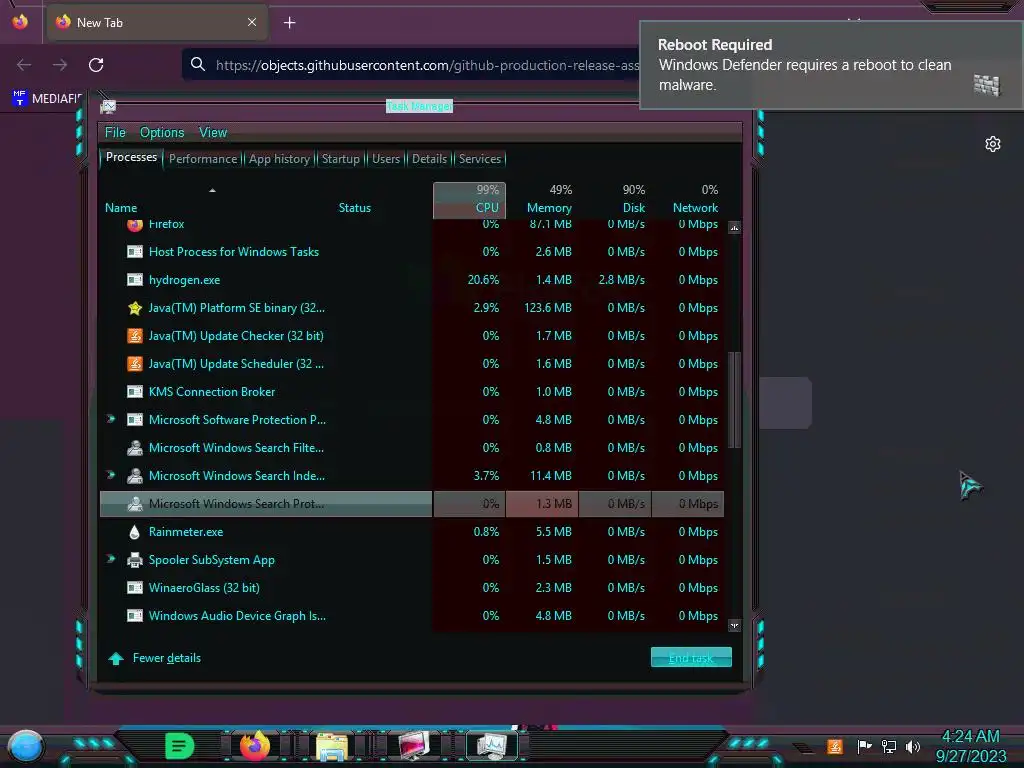Image resolution: width=1024 pixels, height=768 pixels.
Task: Click the process list vertical scrollbar thumb
Action: (734, 400)
